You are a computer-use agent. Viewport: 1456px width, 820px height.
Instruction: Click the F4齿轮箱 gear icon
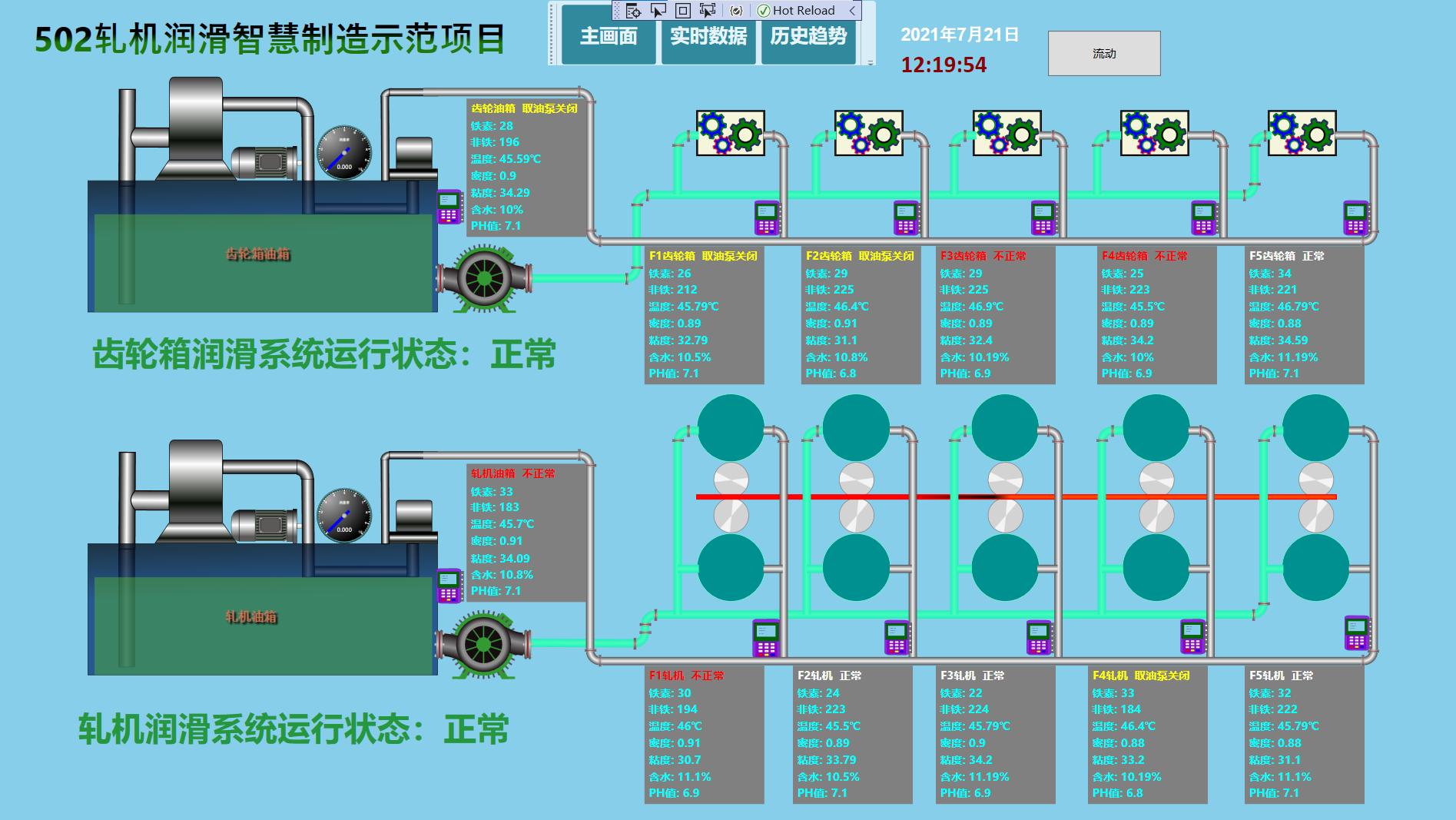[x=1155, y=133]
